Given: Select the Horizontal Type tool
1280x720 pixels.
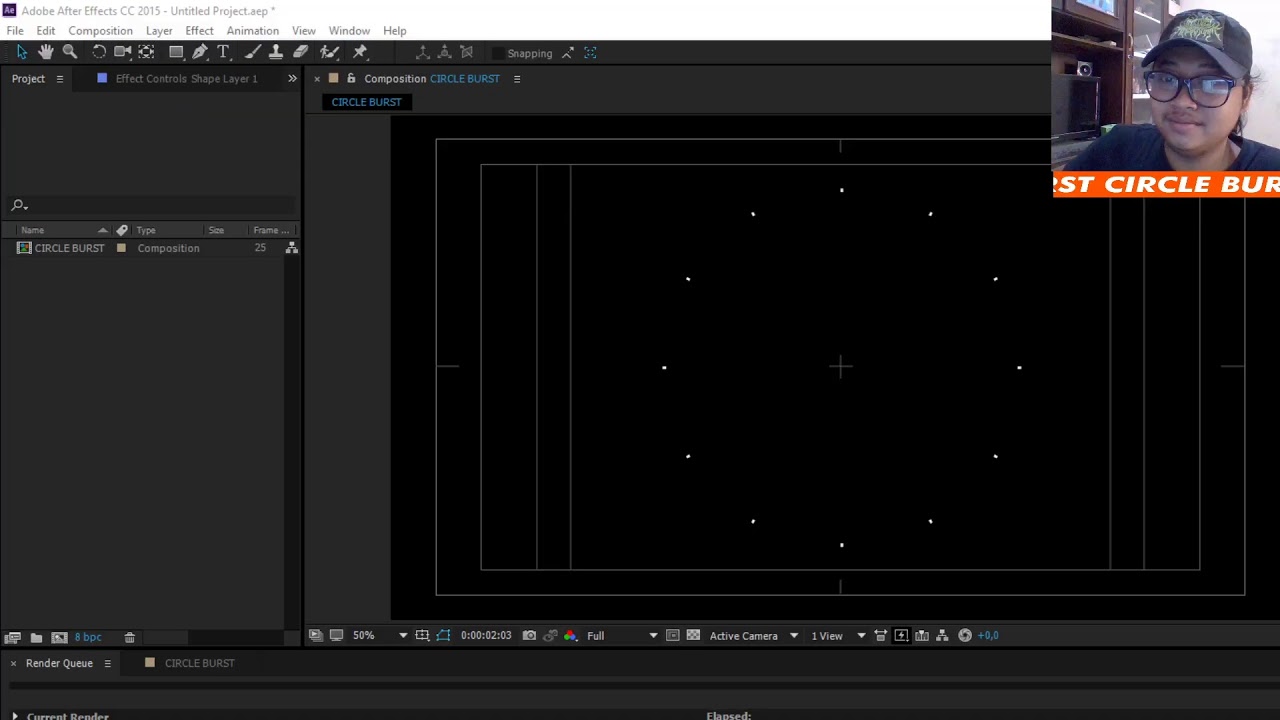Looking at the screenshot, I should click(223, 52).
